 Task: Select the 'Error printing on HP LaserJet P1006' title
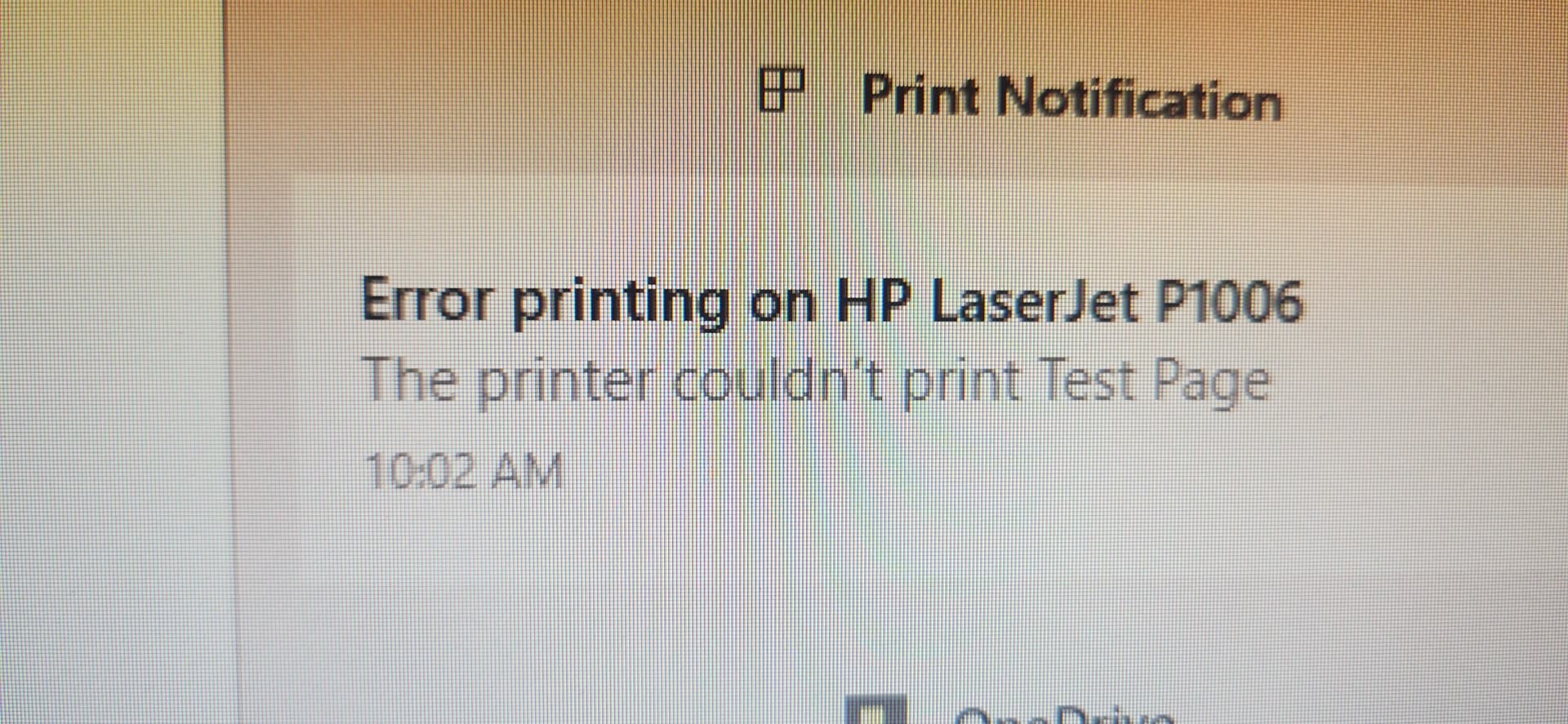pyautogui.click(x=831, y=302)
